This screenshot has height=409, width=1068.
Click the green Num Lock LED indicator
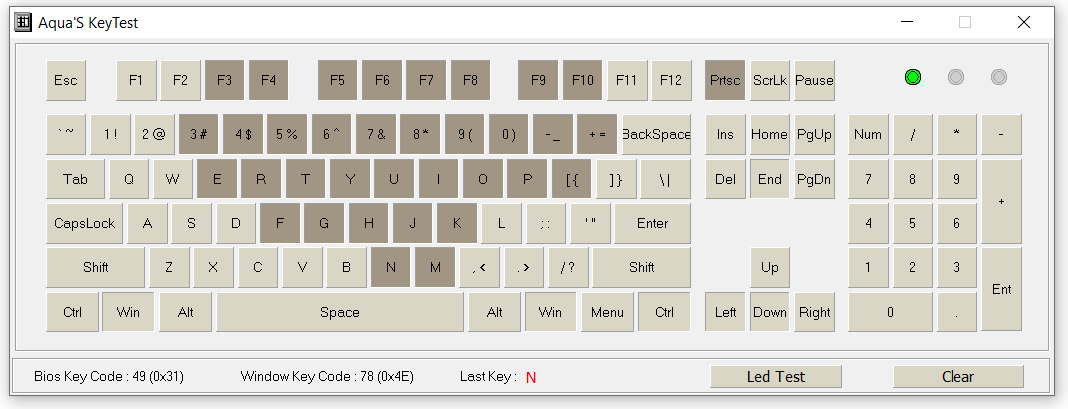913,77
